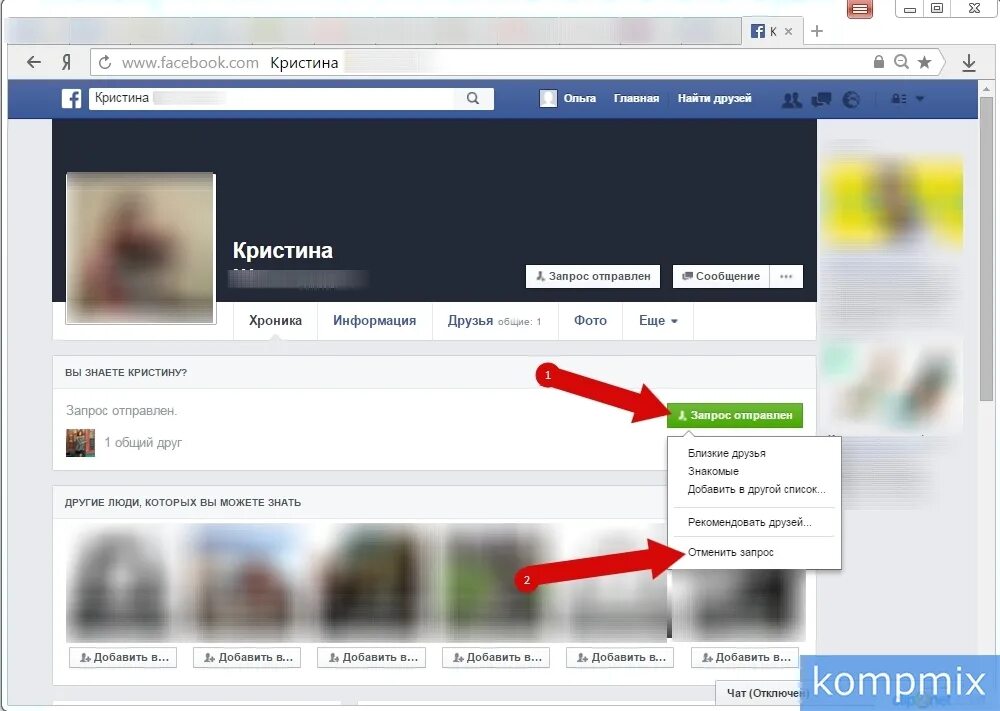Open the third suggested person's photo
1000x711 pixels.
[372, 582]
